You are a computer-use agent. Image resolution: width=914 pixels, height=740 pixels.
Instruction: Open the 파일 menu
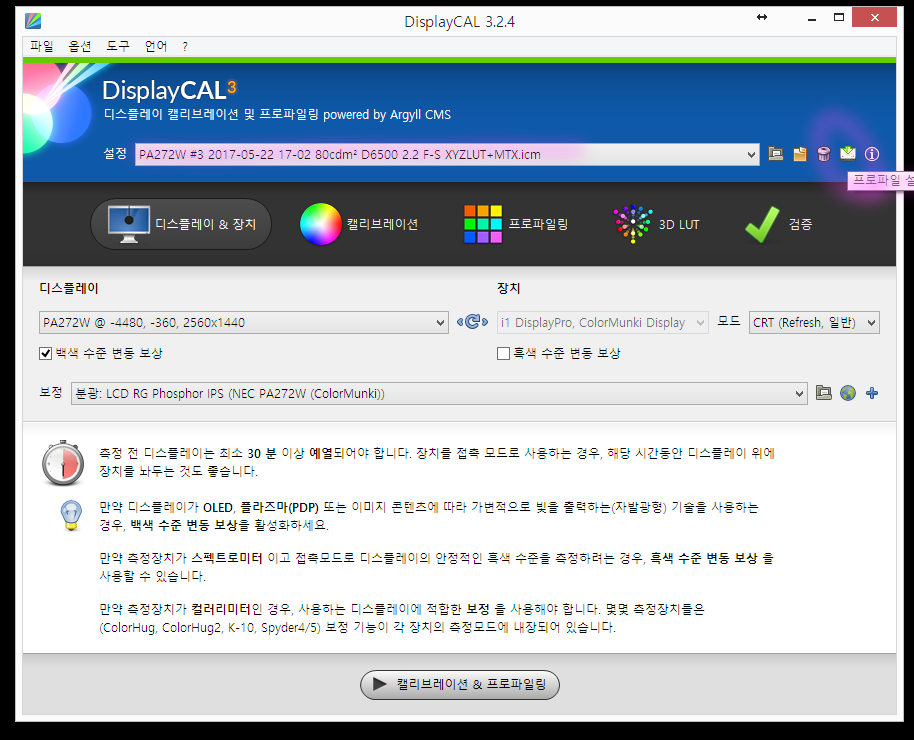pyautogui.click(x=42, y=46)
